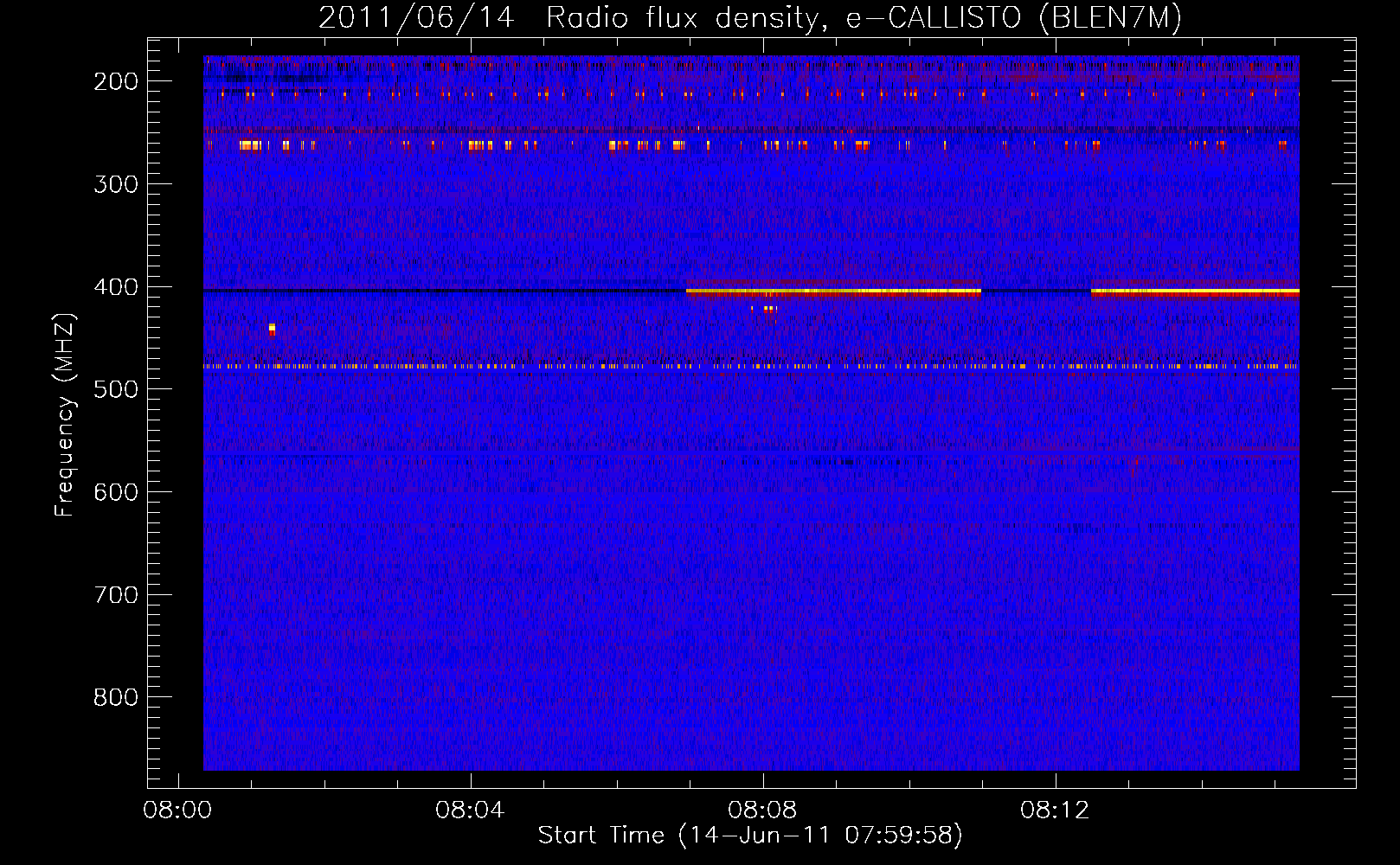Image resolution: width=1400 pixels, height=865 pixels.
Task: Select the 'Frequency (MHZ)' y-axis label
Action: click(x=65, y=414)
